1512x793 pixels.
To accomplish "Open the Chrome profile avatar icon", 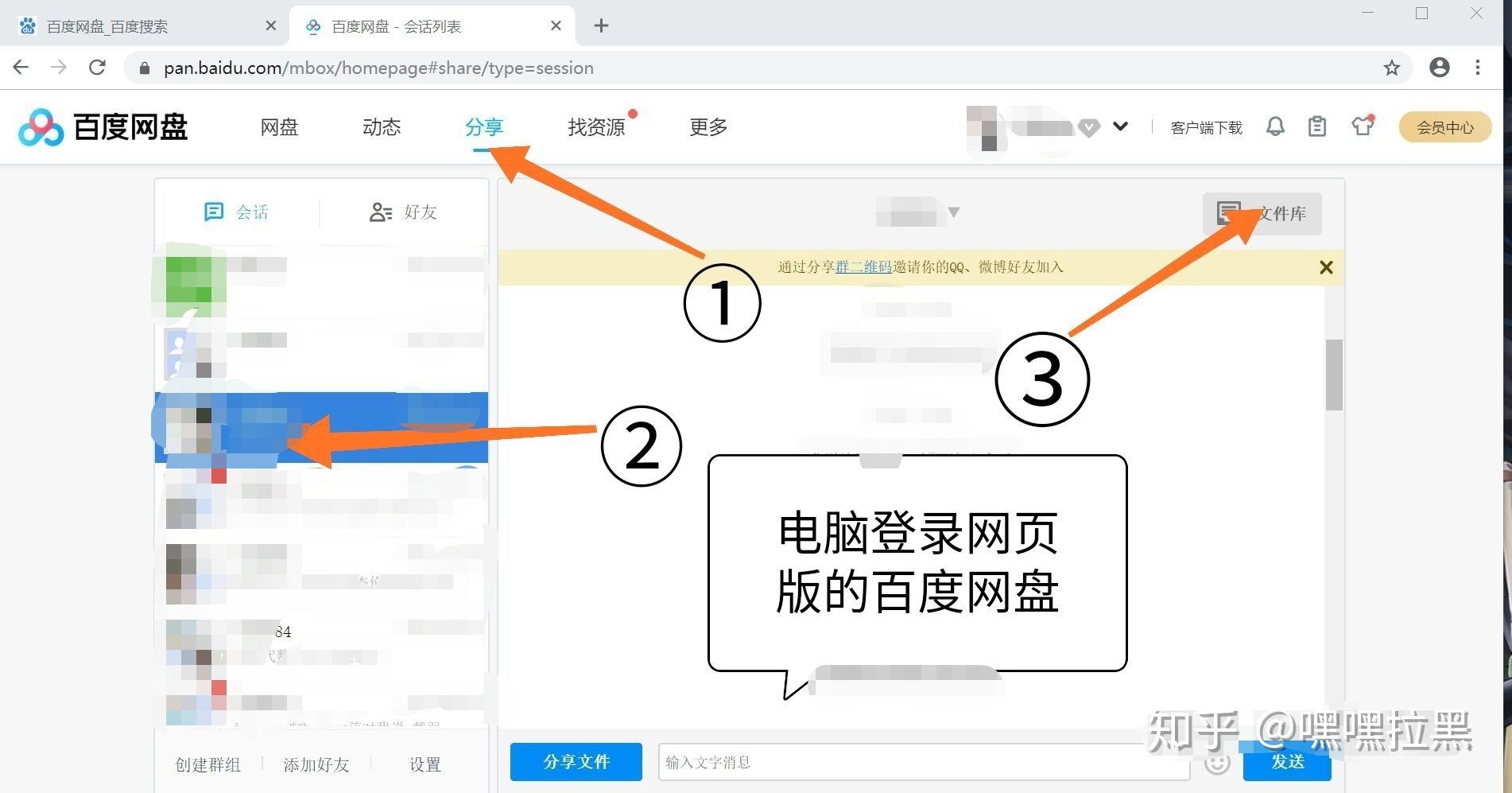I will click(1440, 68).
